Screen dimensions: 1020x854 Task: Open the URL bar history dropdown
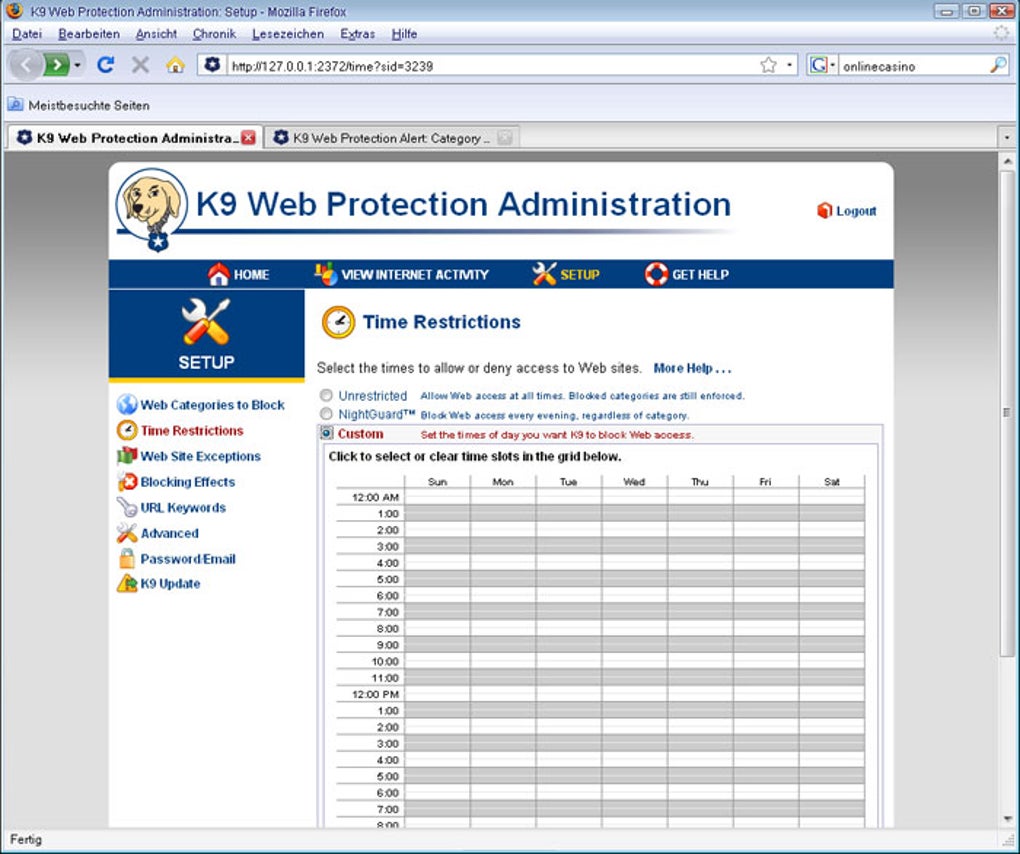coord(790,65)
